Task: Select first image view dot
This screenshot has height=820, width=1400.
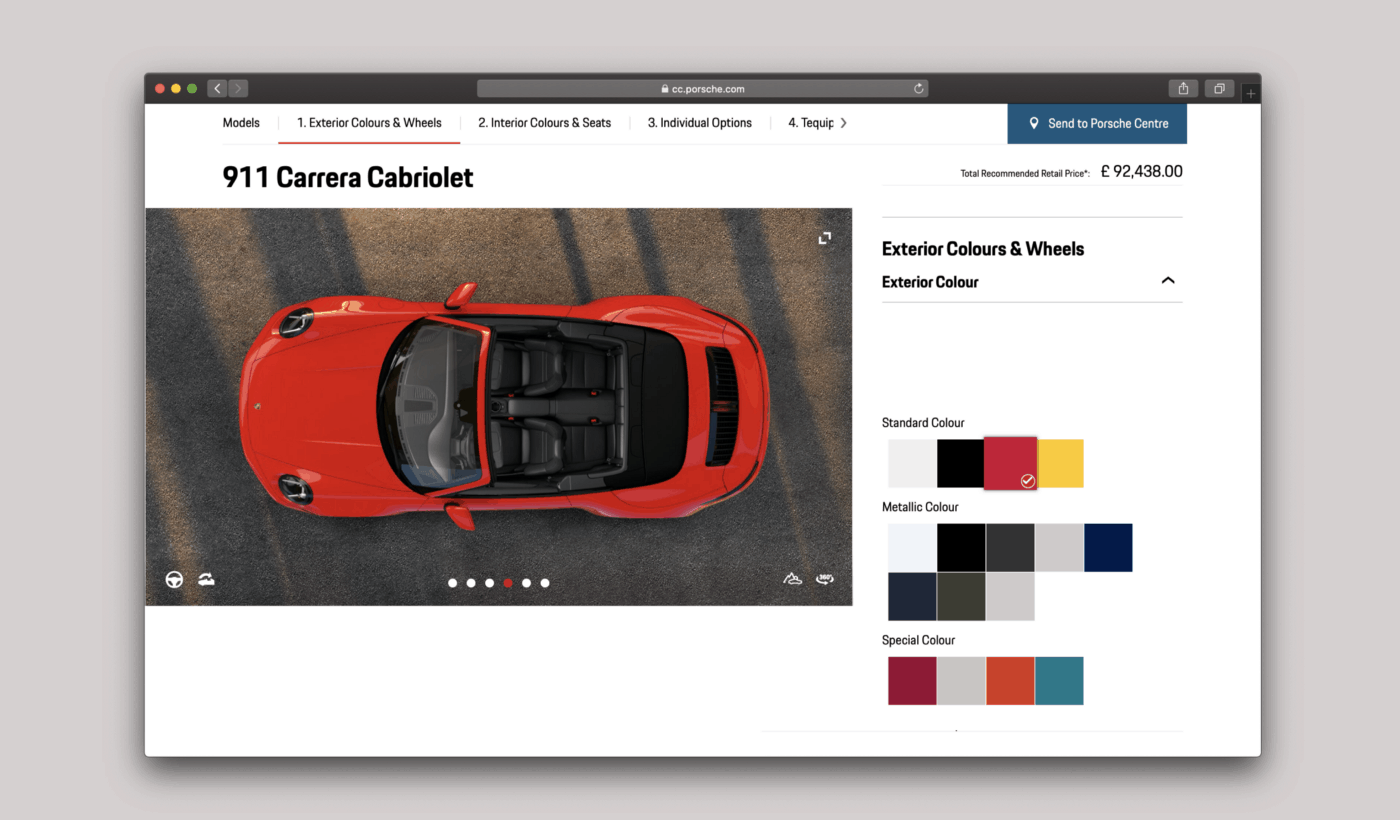Action: 452,583
